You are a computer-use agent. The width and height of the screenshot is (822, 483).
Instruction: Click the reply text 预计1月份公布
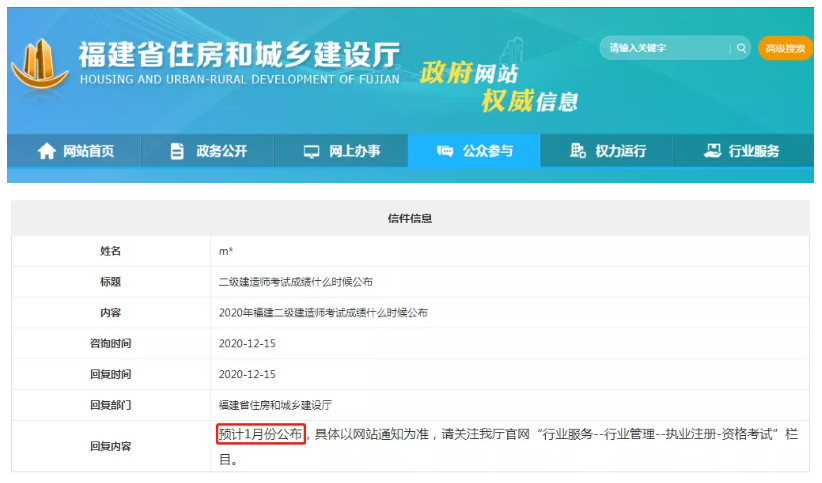click(x=261, y=434)
